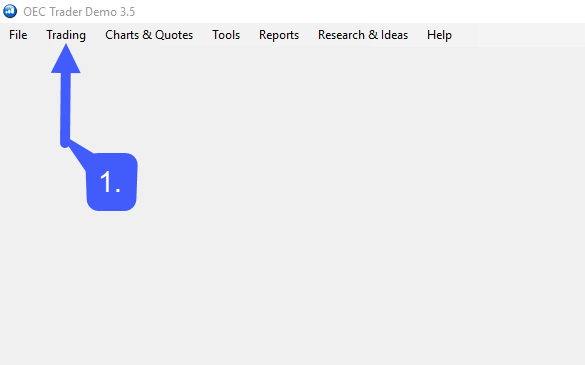The height and width of the screenshot is (365, 585).
Task: Open the Research & Ideas menu
Action: [x=363, y=35]
